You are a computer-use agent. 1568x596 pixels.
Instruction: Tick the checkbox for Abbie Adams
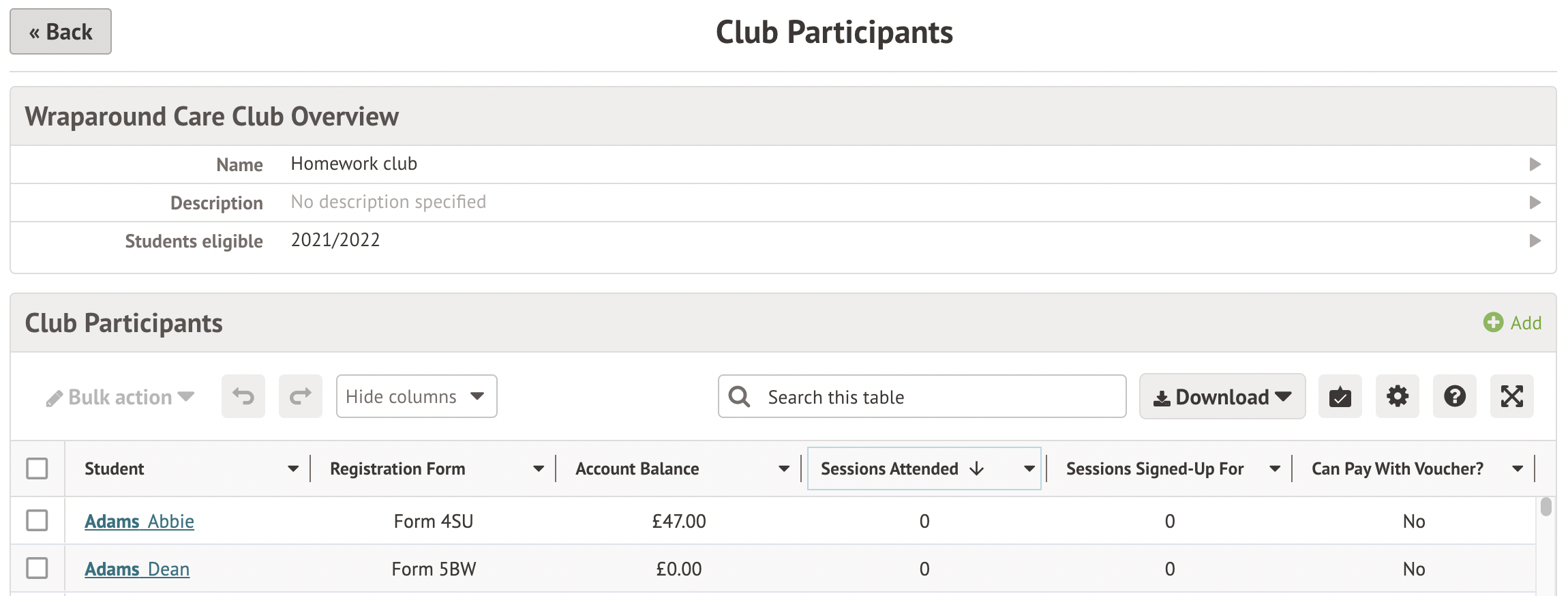(37, 520)
